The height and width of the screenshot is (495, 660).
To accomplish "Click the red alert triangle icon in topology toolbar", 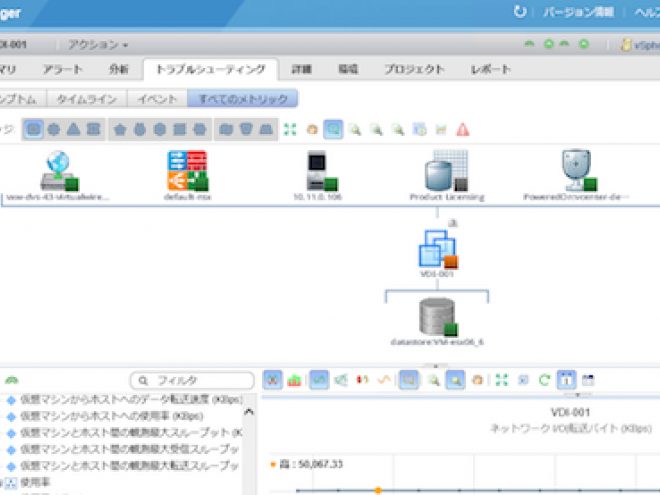I will point(463,129).
